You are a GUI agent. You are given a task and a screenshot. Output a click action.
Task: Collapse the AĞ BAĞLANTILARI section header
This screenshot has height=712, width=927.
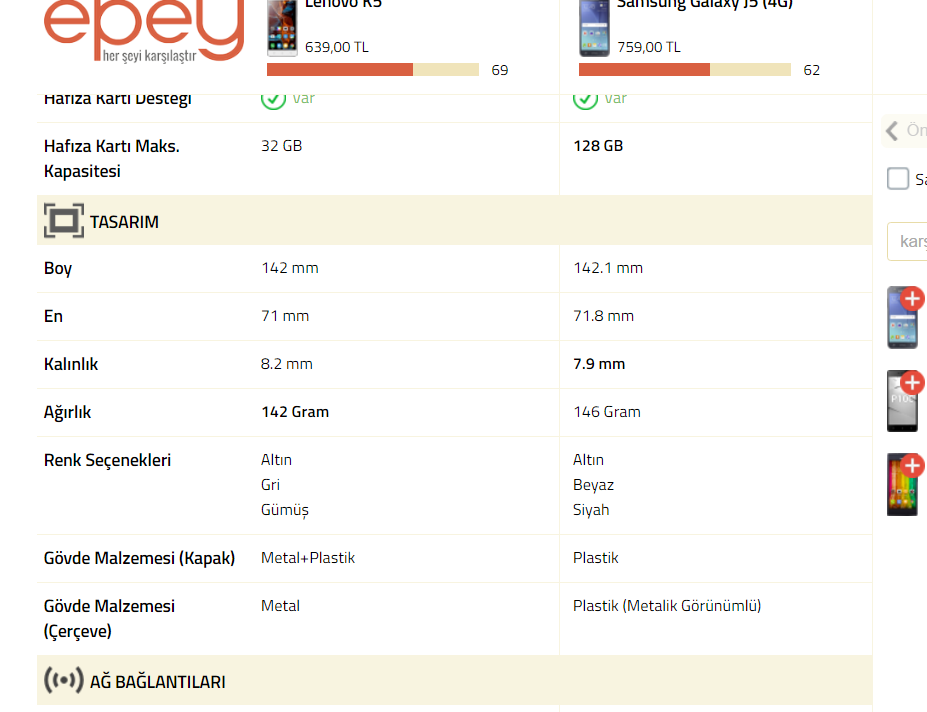point(454,680)
